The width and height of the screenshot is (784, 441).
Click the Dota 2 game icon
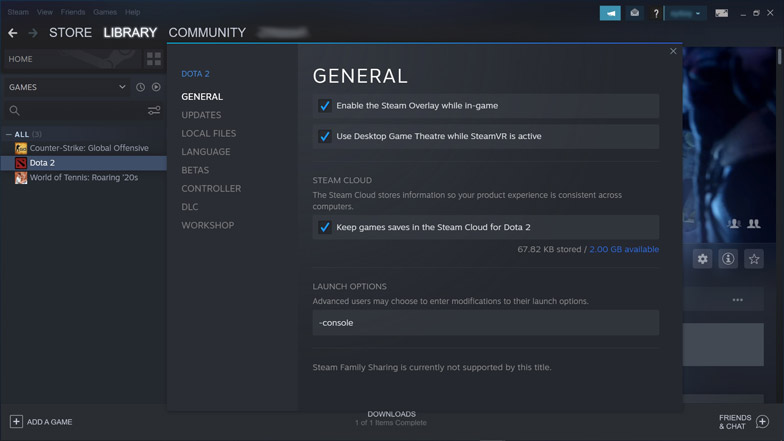(x=21, y=163)
